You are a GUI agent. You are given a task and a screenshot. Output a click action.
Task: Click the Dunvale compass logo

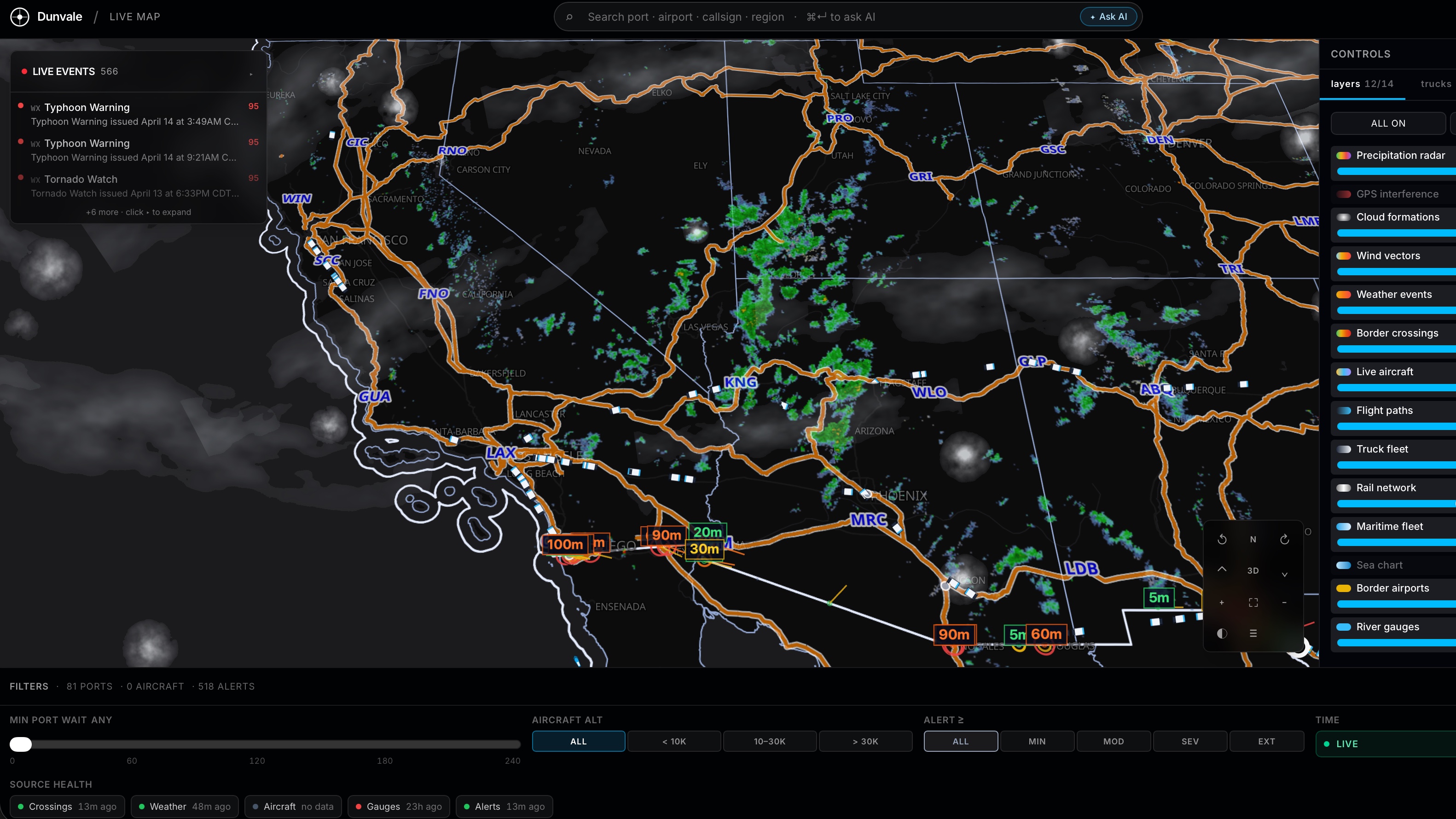(20, 17)
